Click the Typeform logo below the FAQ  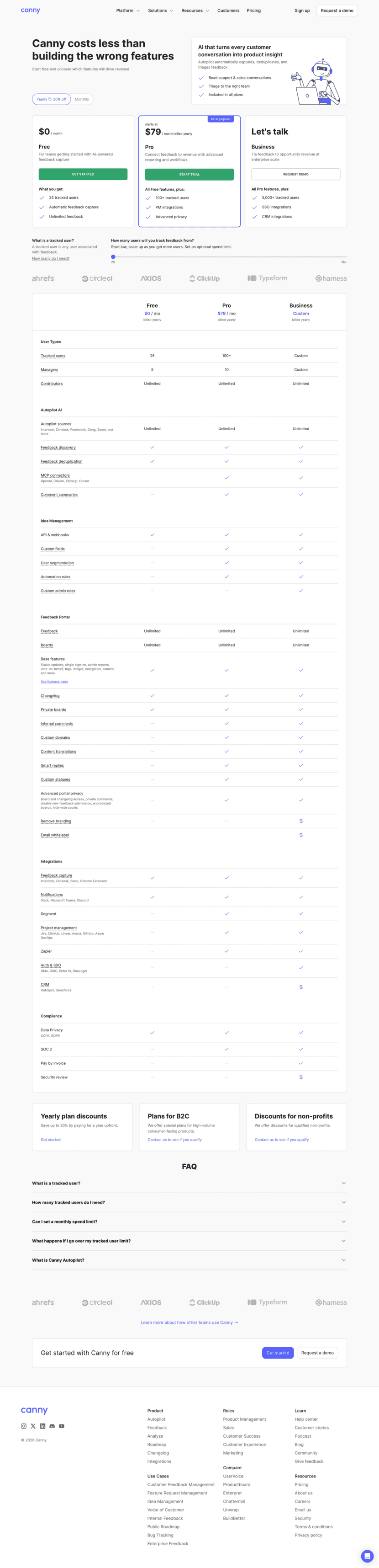267,1302
